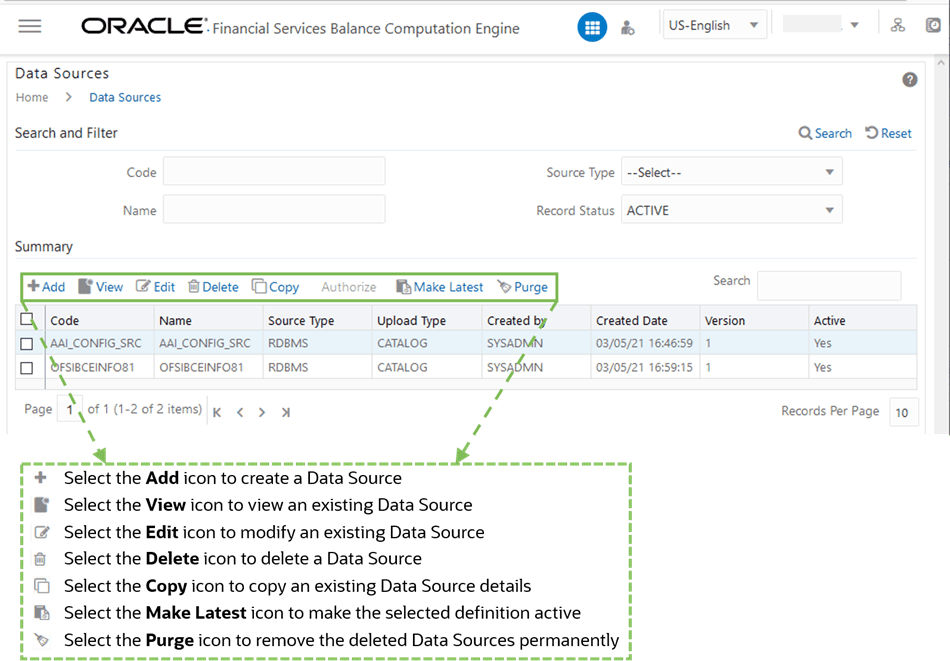
Task: Go to last page of results
Action: [x=285, y=413]
